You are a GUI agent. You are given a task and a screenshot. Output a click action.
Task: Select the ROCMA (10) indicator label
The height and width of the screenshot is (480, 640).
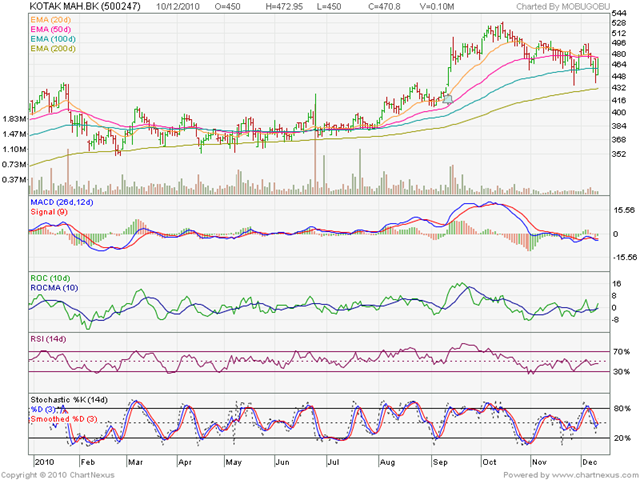click(54, 288)
